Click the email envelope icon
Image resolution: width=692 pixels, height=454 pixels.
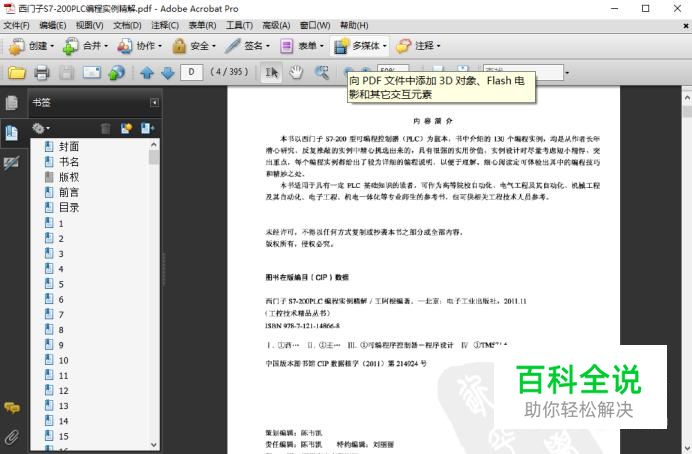tap(92, 72)
